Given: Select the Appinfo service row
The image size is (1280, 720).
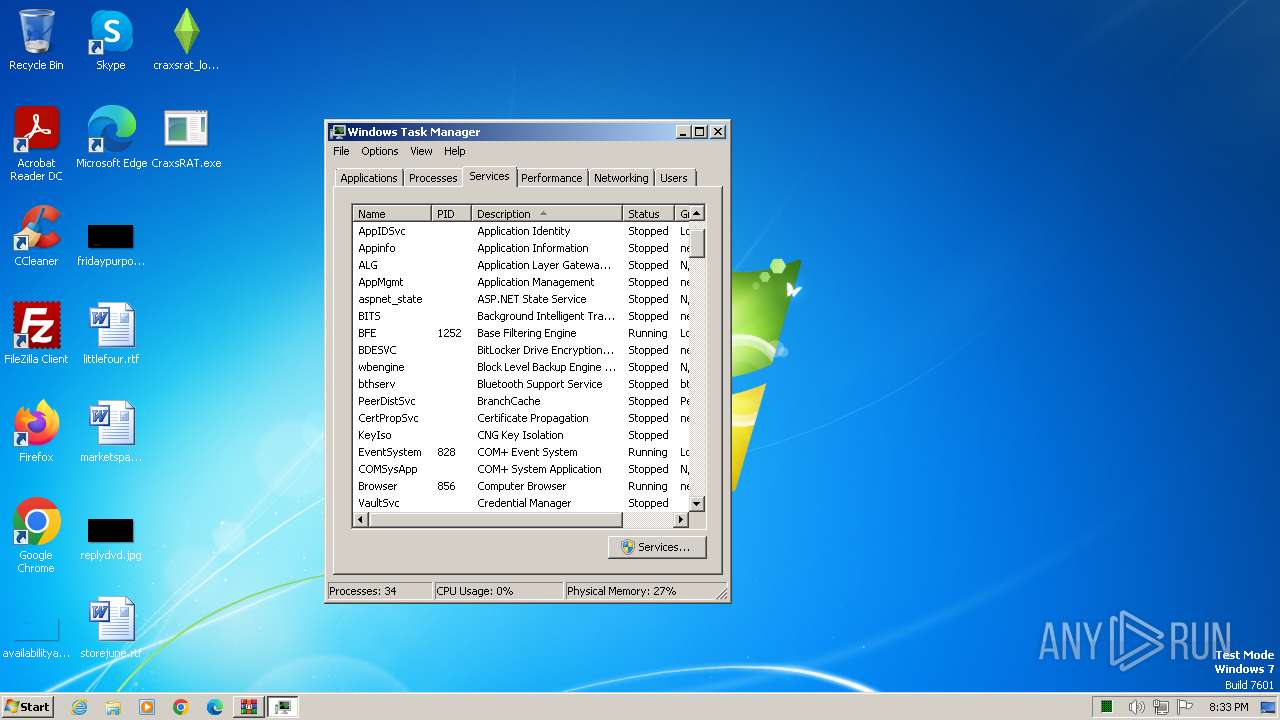Looking at the screenshot, I should tap(521, 248).
